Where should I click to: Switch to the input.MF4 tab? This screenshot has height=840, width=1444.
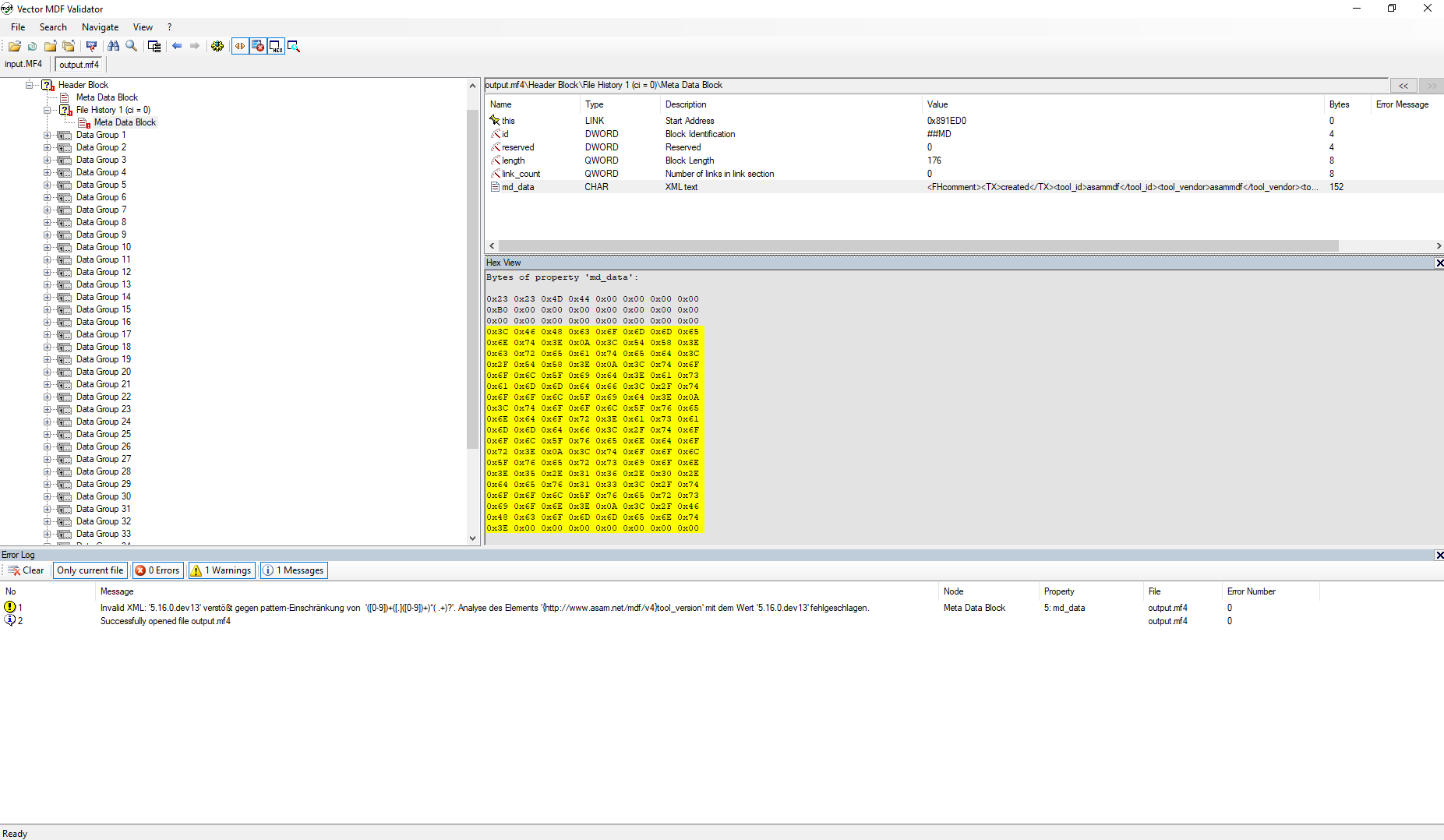23,64
